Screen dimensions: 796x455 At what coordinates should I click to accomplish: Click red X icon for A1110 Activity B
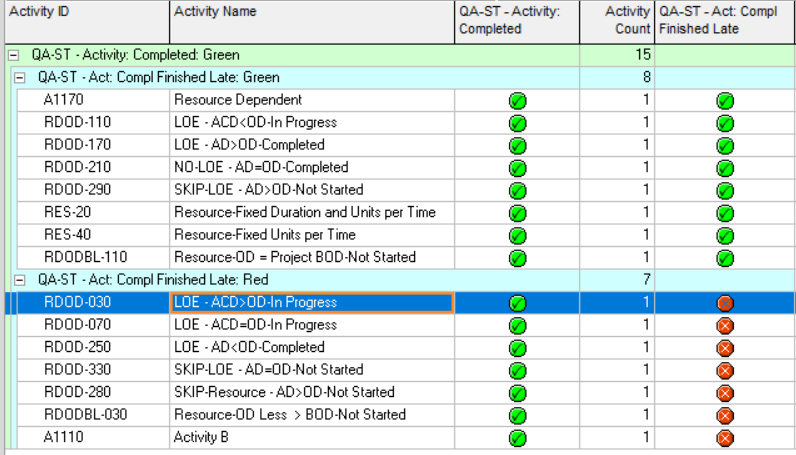(x=725, y=437)
